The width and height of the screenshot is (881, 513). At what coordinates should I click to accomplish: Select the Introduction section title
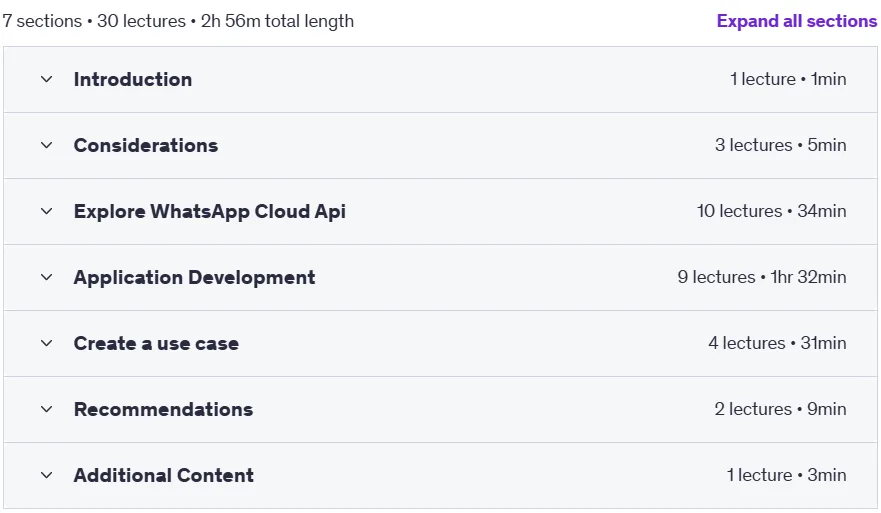133,79
